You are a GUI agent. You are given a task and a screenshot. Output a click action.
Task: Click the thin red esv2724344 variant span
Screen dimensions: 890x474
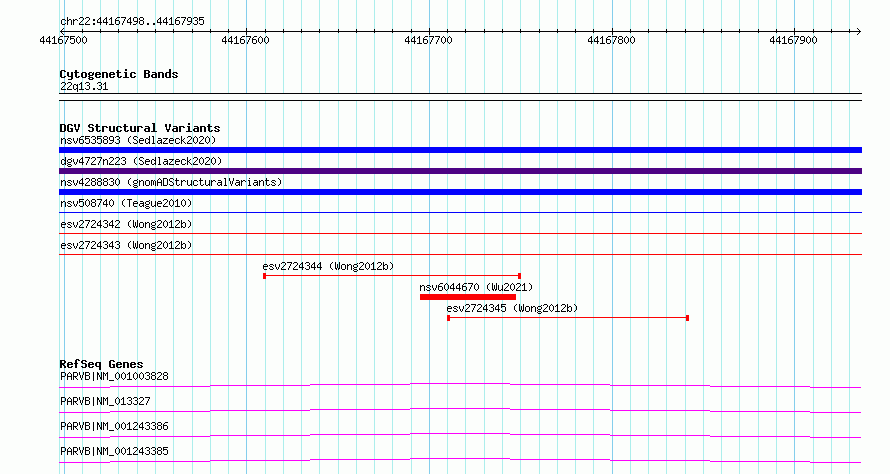tap(392, 276)
